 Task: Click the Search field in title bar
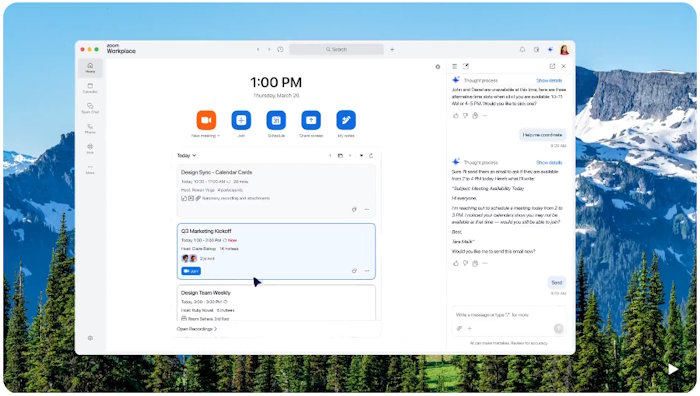pos(336,50)
